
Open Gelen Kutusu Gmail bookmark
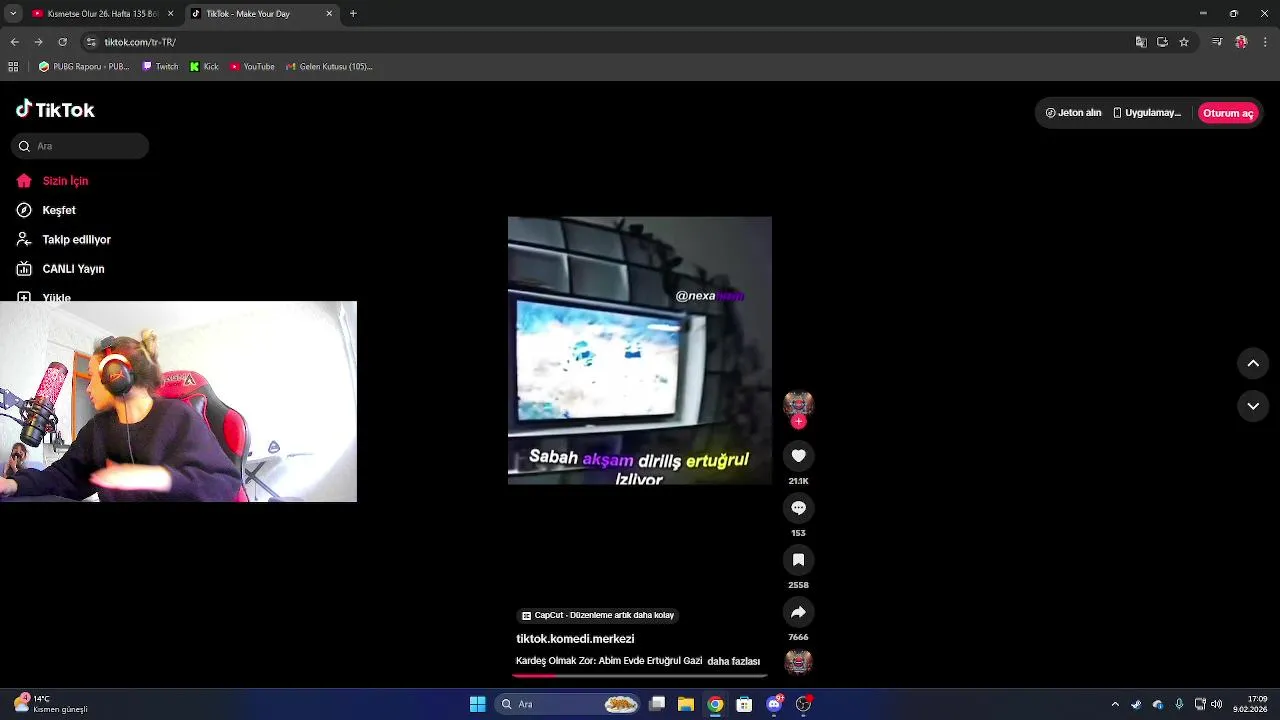pyautogui.click(x=329, y=67)
